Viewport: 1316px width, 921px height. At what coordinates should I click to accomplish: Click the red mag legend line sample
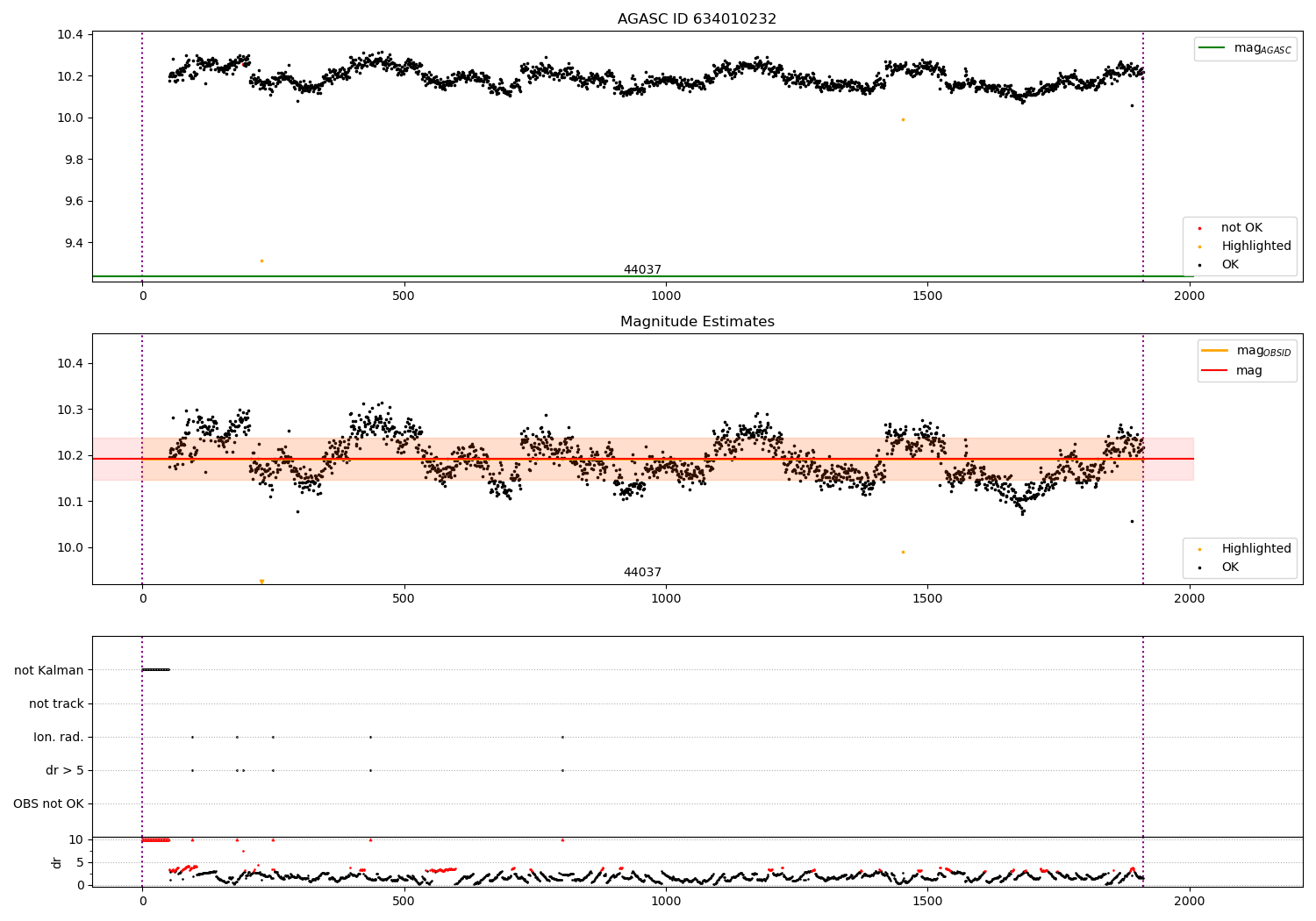(x=1215, y=370)
